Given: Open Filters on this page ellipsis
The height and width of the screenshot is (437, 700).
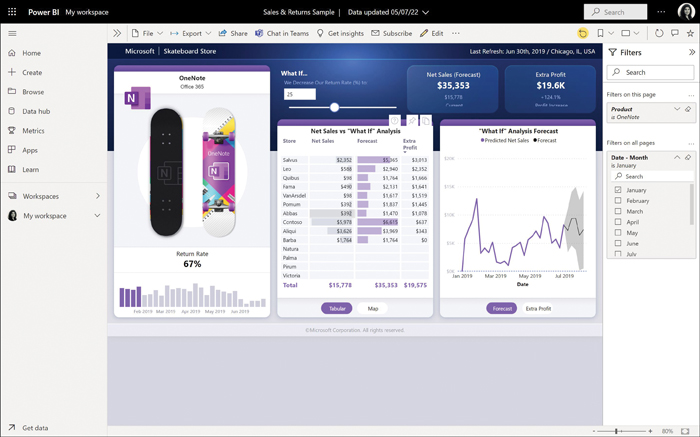Looking at the screenshot, I should [x=691, y=95].
